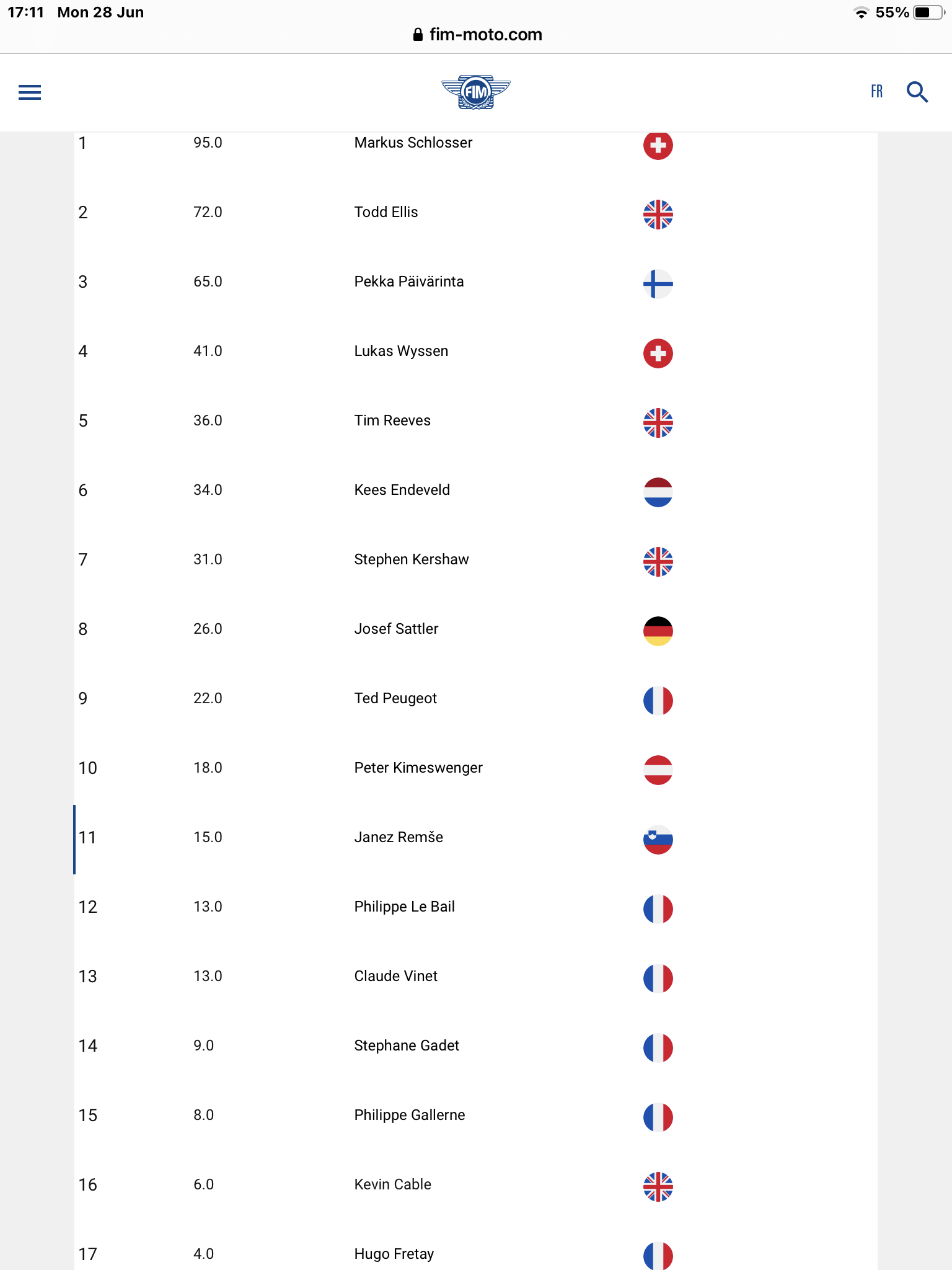
Task: Switch language to FR
Action: click(876, 92)
